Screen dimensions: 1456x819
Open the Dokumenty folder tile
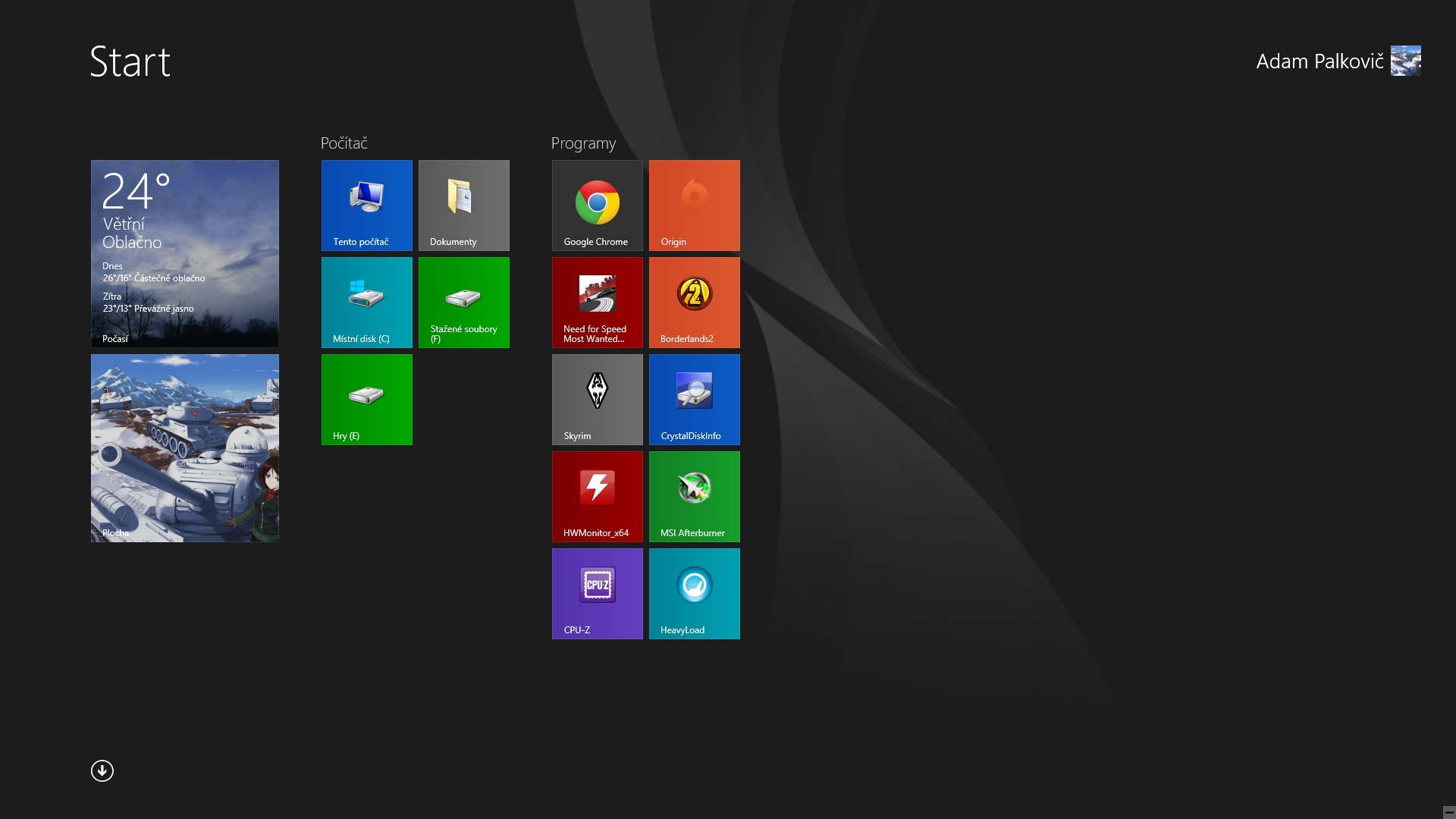(x=463, y=205)
